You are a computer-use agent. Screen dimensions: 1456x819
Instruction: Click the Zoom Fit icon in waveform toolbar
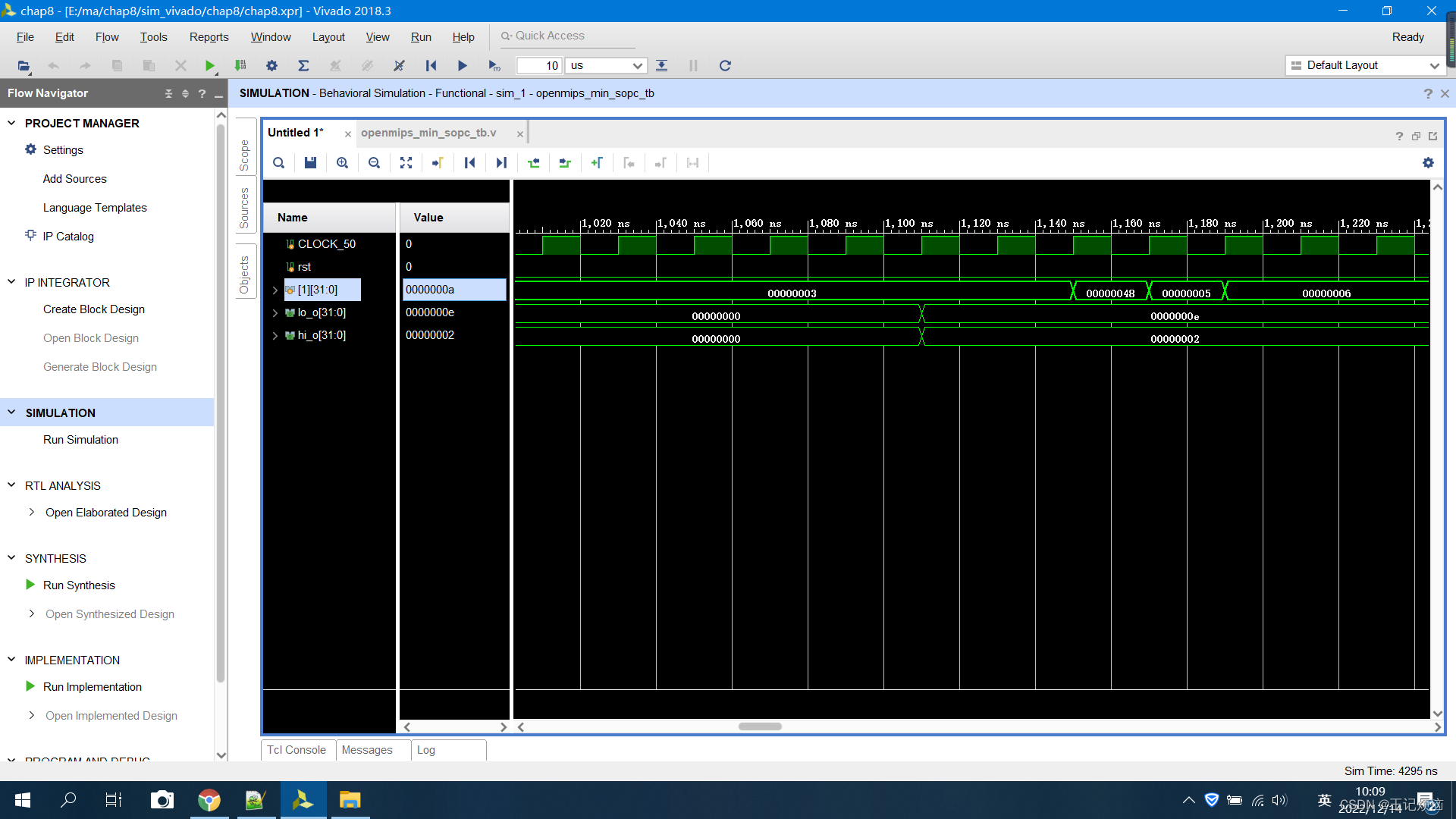point(406,163)
